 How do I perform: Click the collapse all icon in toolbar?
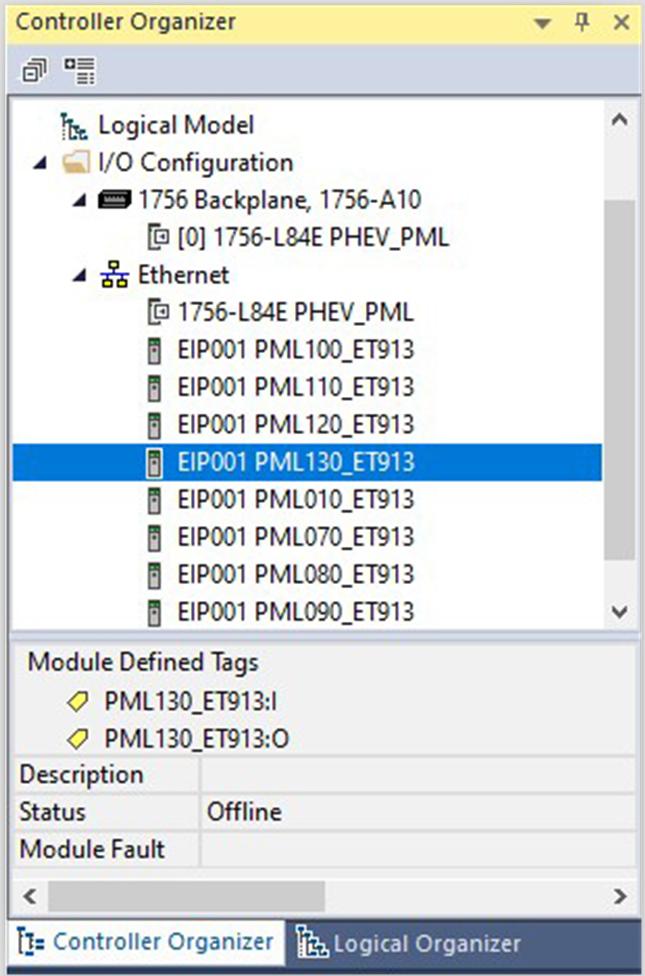[35, 70]
